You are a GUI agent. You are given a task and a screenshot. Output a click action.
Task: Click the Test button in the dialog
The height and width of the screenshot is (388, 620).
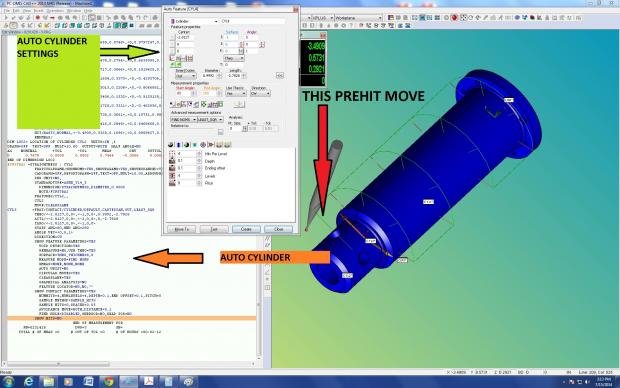214,229
